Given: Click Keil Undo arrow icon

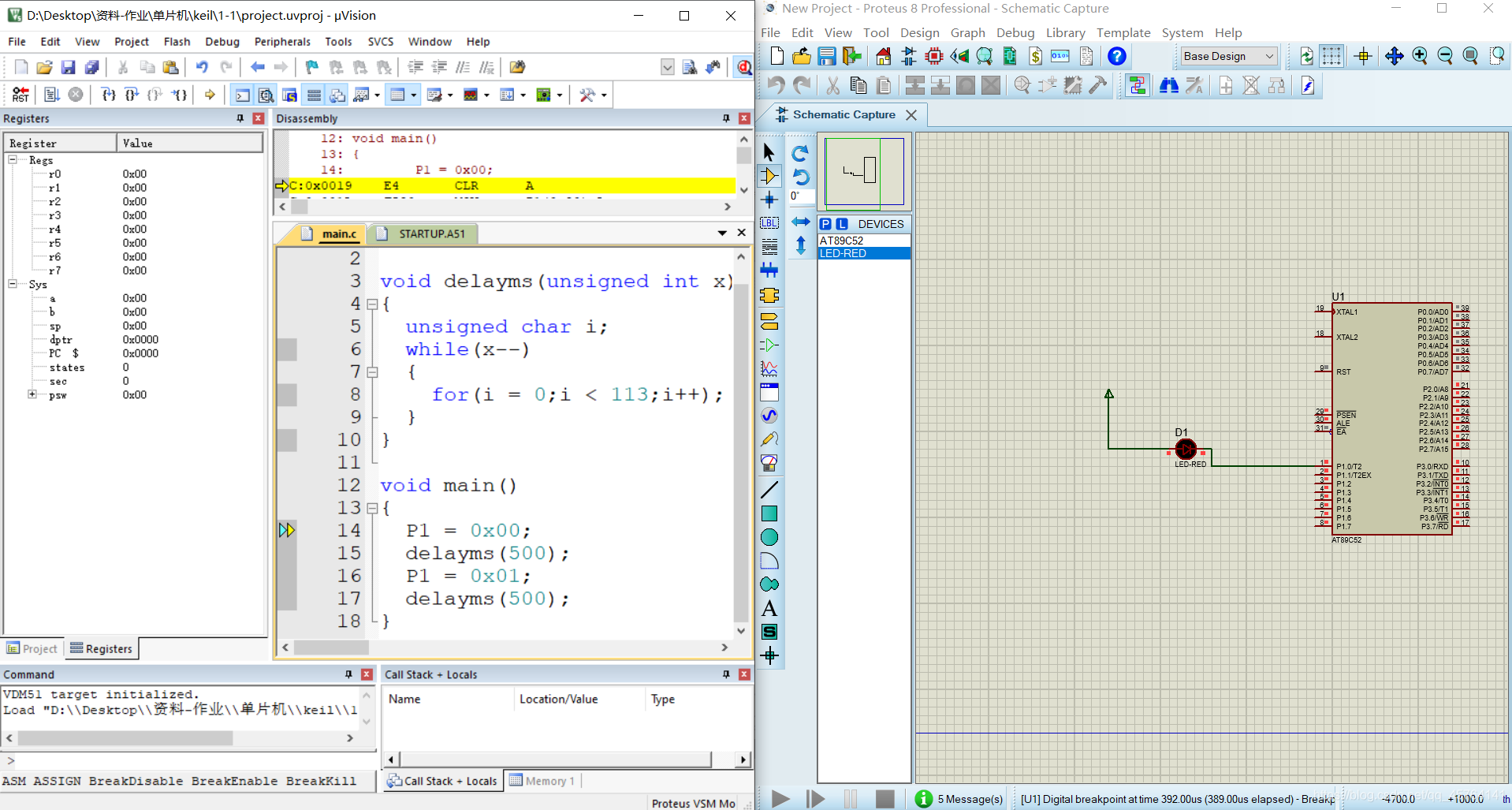Looking at the screenshot, I should pos(202,67).
